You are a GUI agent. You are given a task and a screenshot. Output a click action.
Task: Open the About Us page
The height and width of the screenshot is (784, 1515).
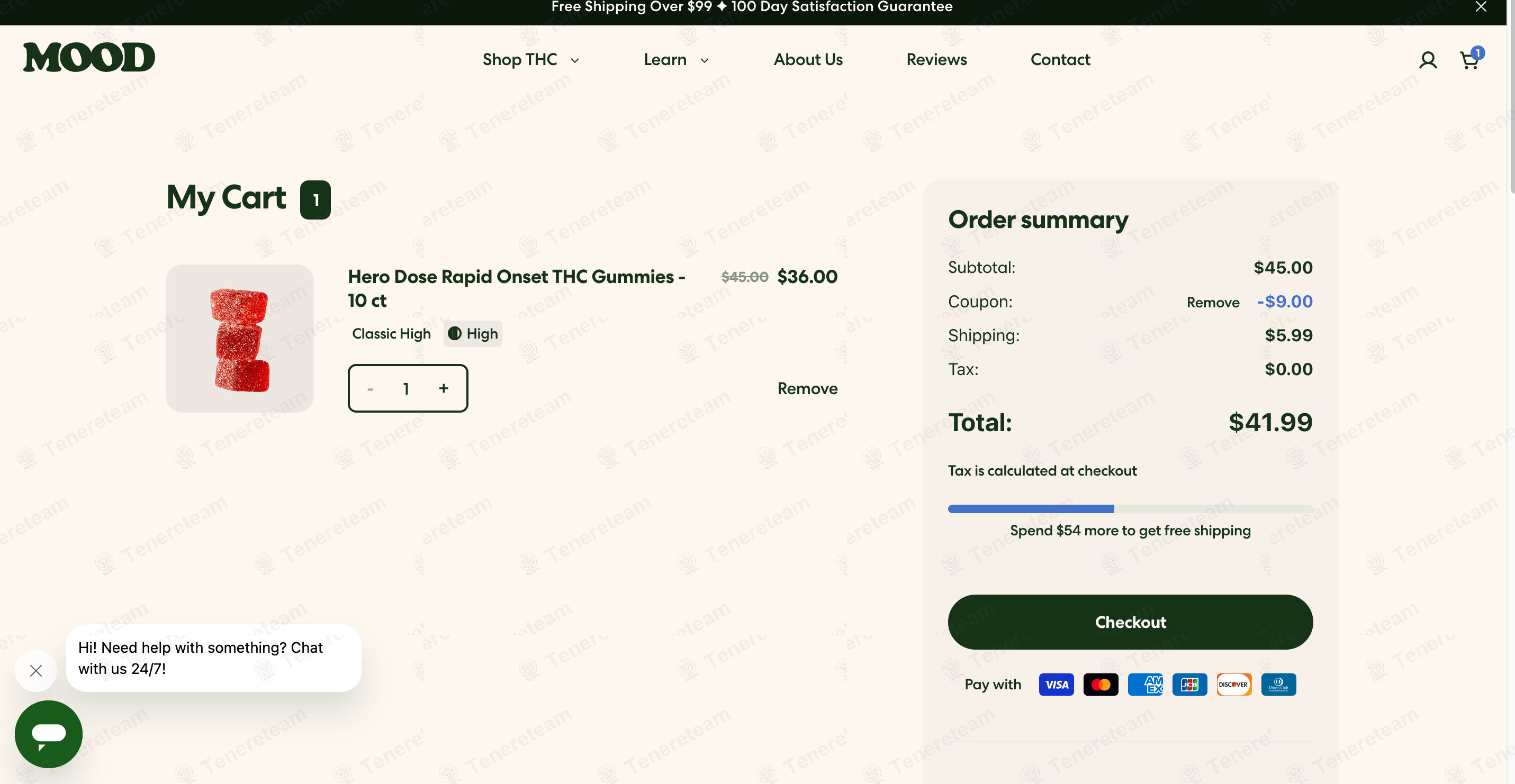(x=807, y=59)
